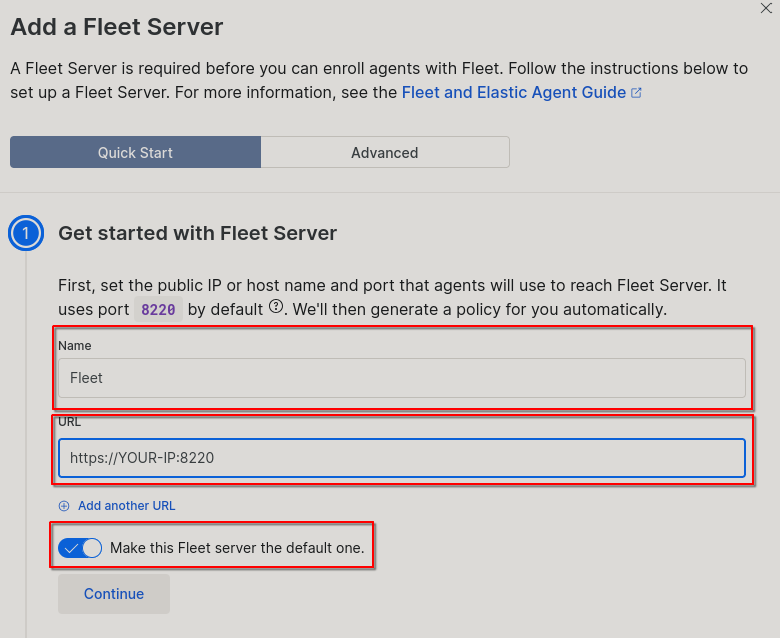
Task: Click the external link icon after Guide
Action: coord(636,92)
